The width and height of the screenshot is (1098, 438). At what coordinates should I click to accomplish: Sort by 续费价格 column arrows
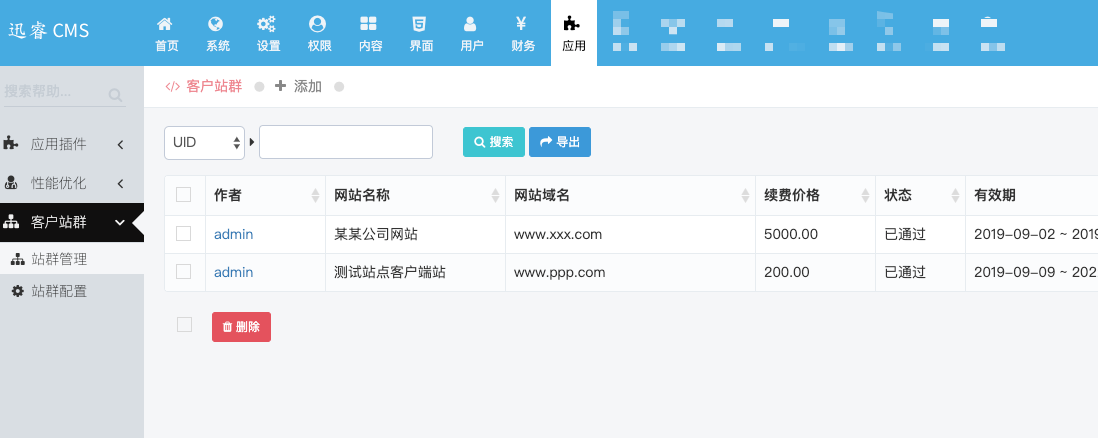click(866, 196)
